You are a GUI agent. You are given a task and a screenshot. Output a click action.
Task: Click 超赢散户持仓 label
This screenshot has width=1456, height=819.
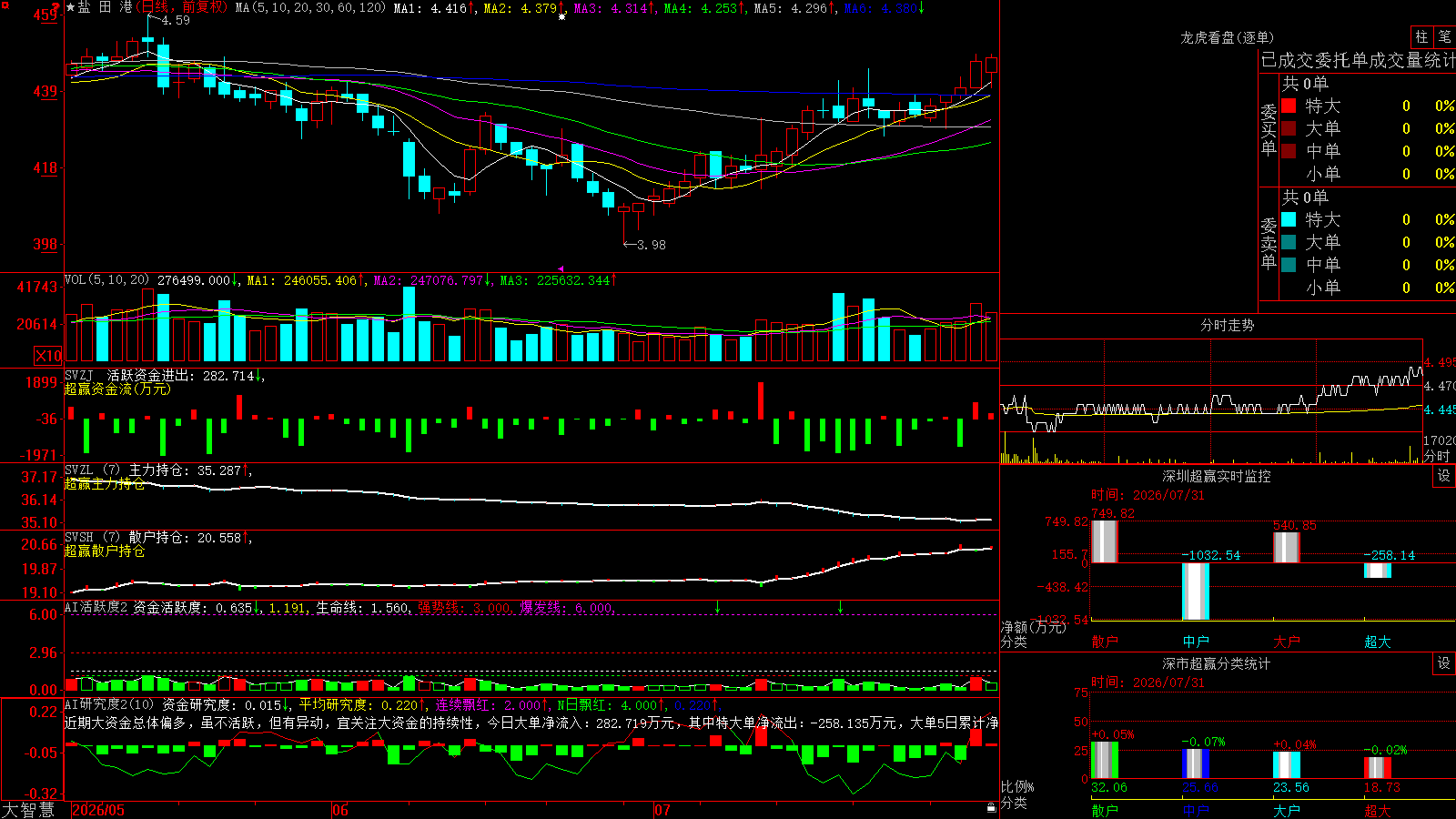point(105,551)
